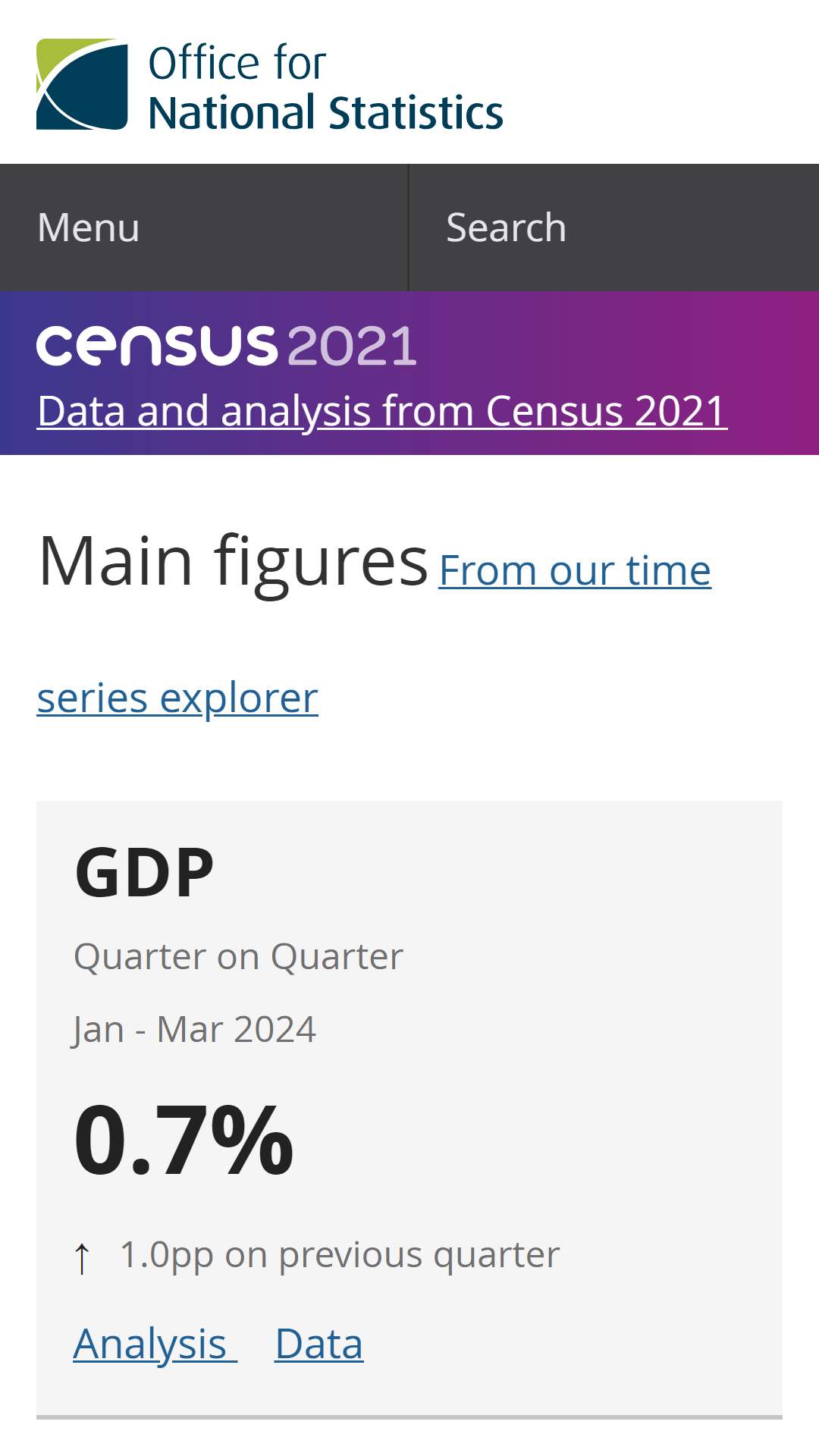The image size is (819, 1456).
Task: Click the GDP card heading
Action: pyautogui.click(x=144, y=873)
